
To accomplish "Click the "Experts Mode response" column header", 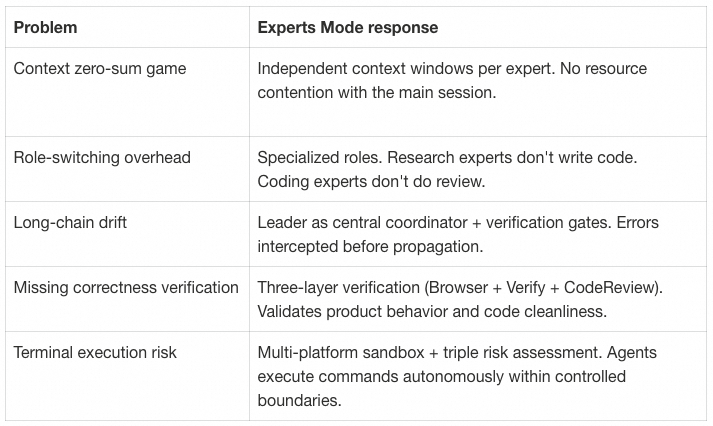I will (x=347, y=27).
